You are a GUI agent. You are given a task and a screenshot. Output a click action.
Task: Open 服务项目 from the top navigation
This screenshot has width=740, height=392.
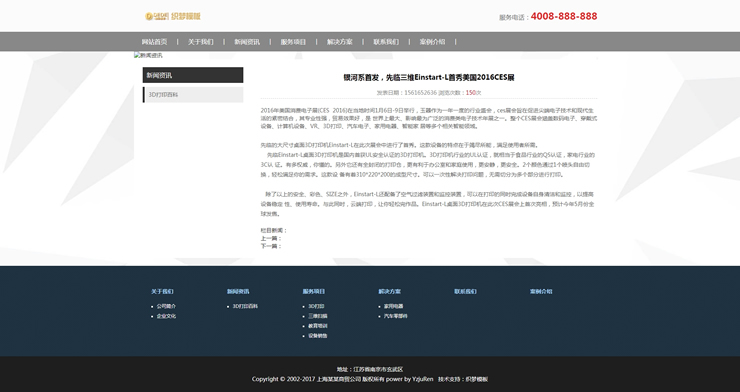pyautogui.click(x=293, y=42)
